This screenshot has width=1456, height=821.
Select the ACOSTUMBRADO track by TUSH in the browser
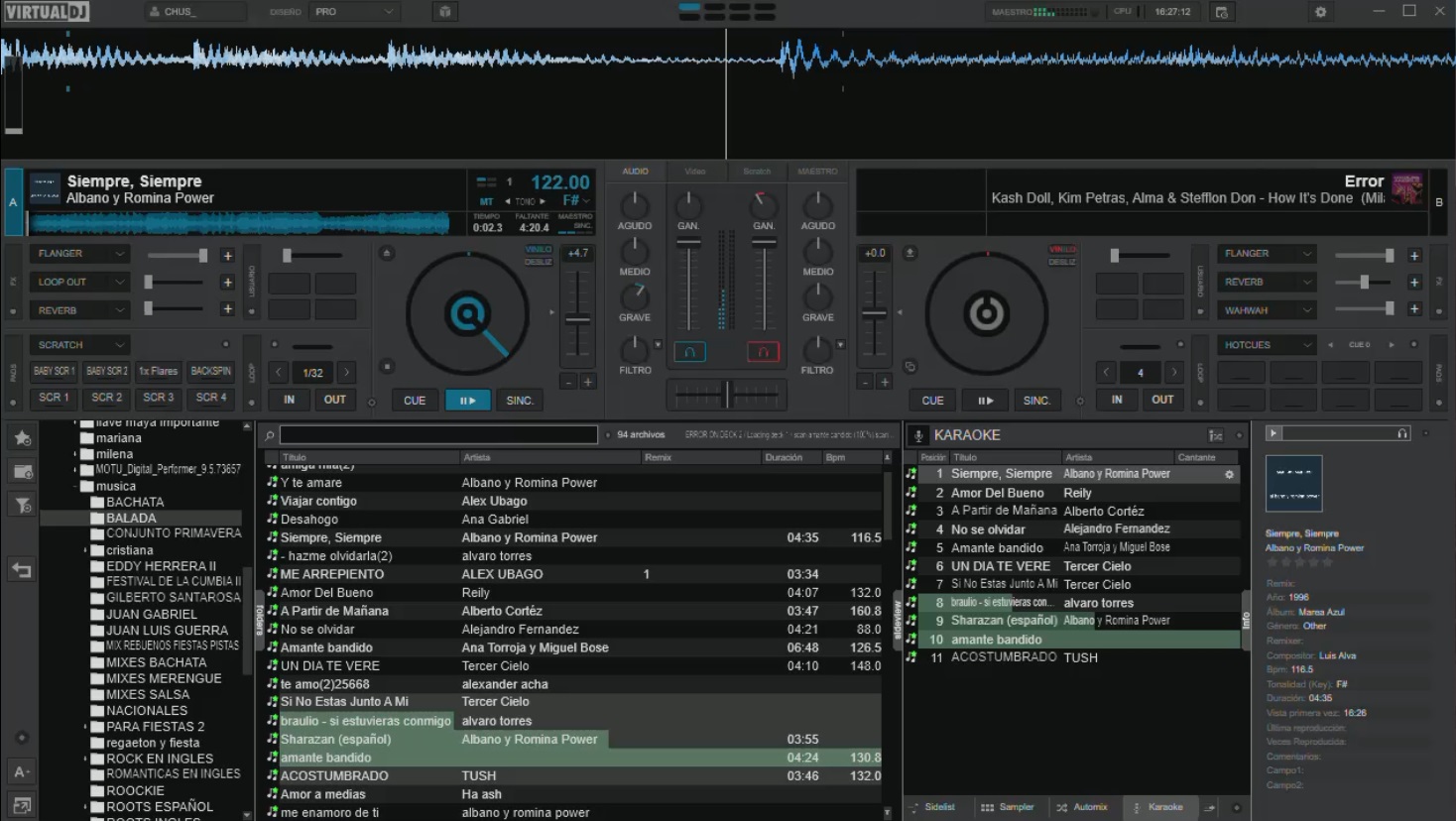coord(574,776)
